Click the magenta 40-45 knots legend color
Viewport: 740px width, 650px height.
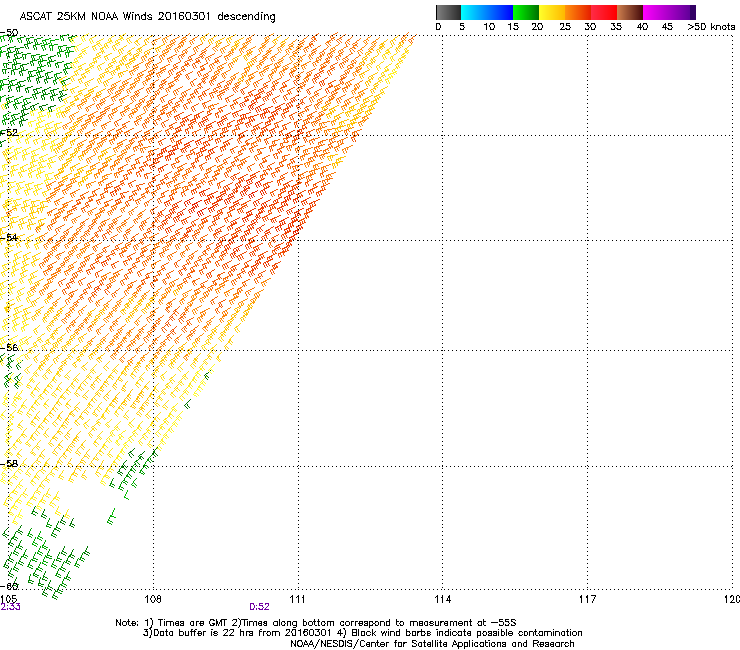[x=656, y=12]
